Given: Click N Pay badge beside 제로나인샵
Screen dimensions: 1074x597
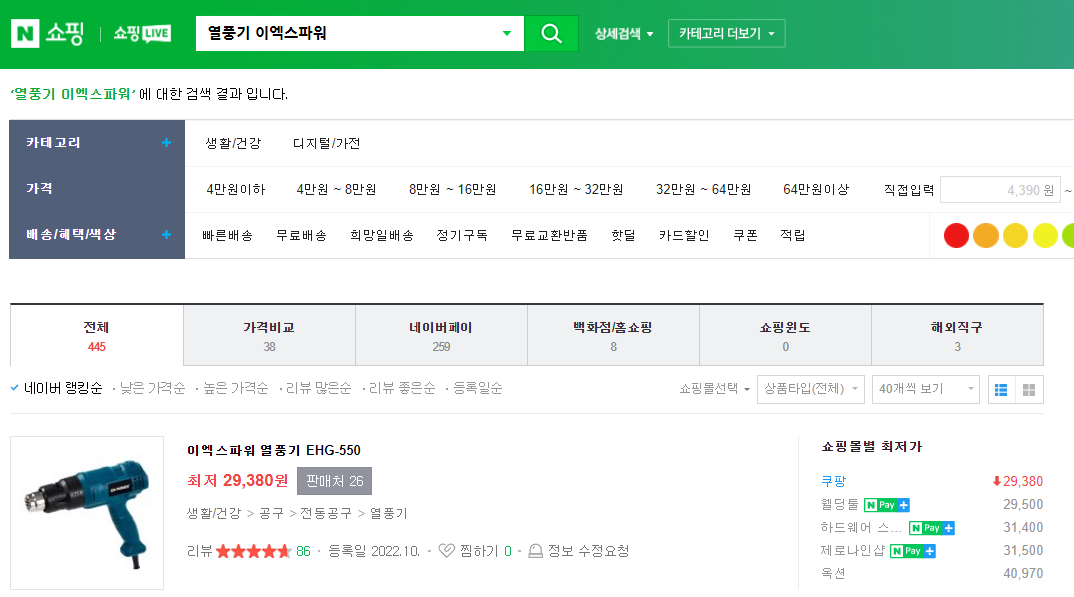Looking at the screenshot, I should pos(912,551).
